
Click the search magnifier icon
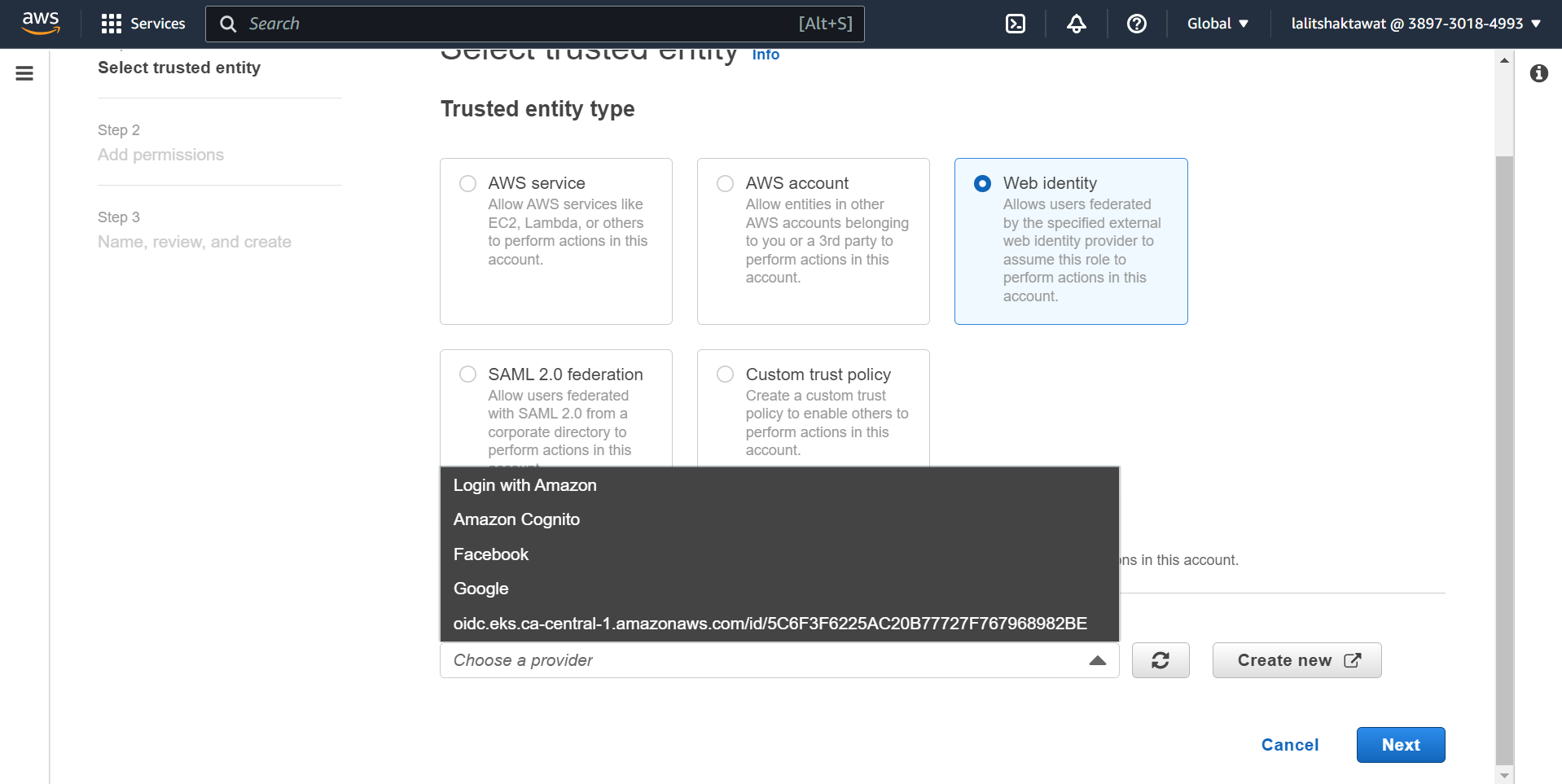[228, 24]
